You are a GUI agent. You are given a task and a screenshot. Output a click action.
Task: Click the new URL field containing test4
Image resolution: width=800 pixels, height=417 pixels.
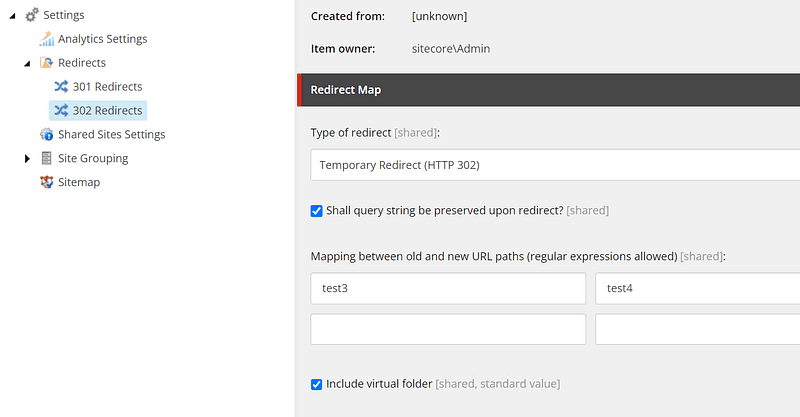click(697, 288)
